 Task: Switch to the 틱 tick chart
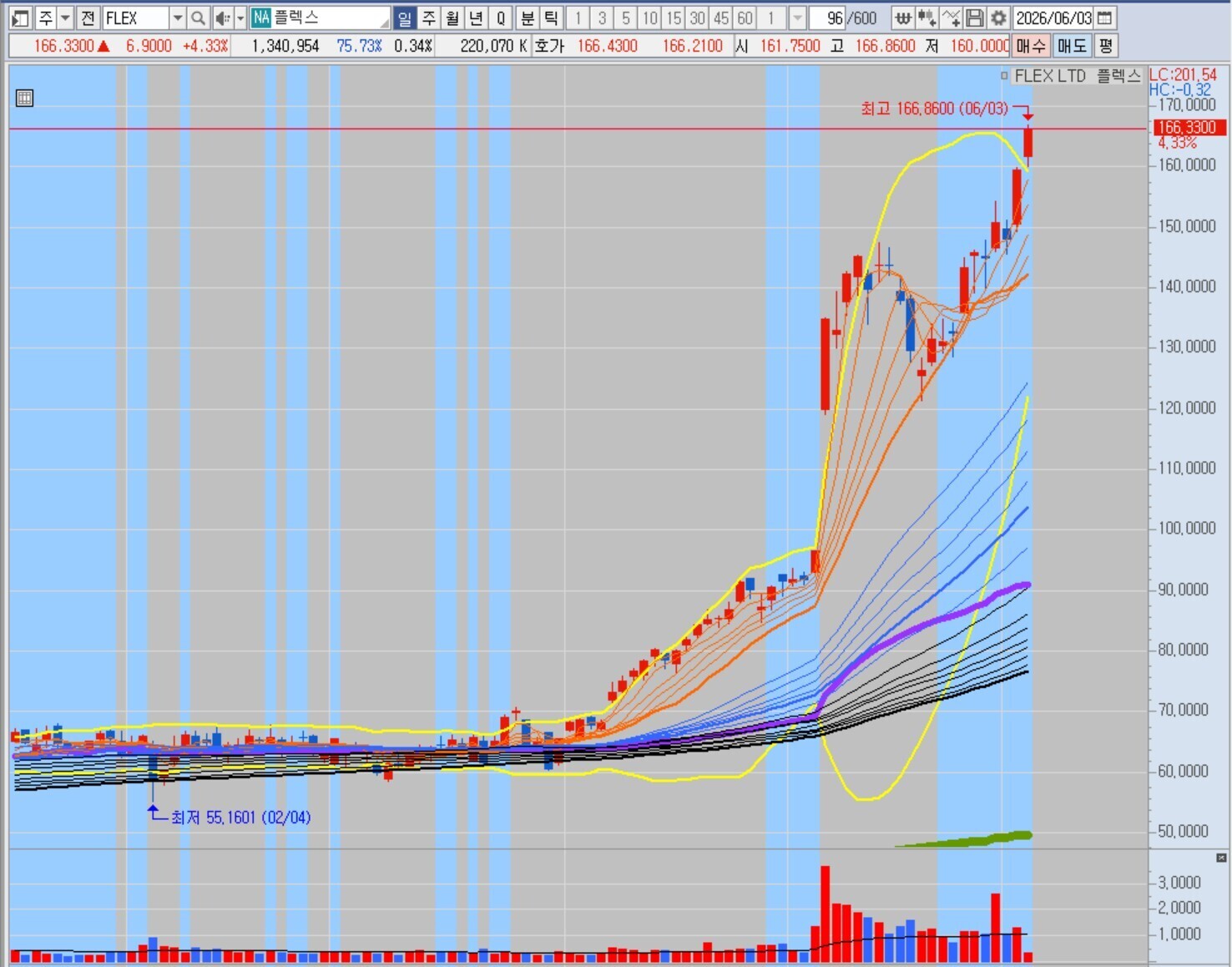click(x=551, y=18)
